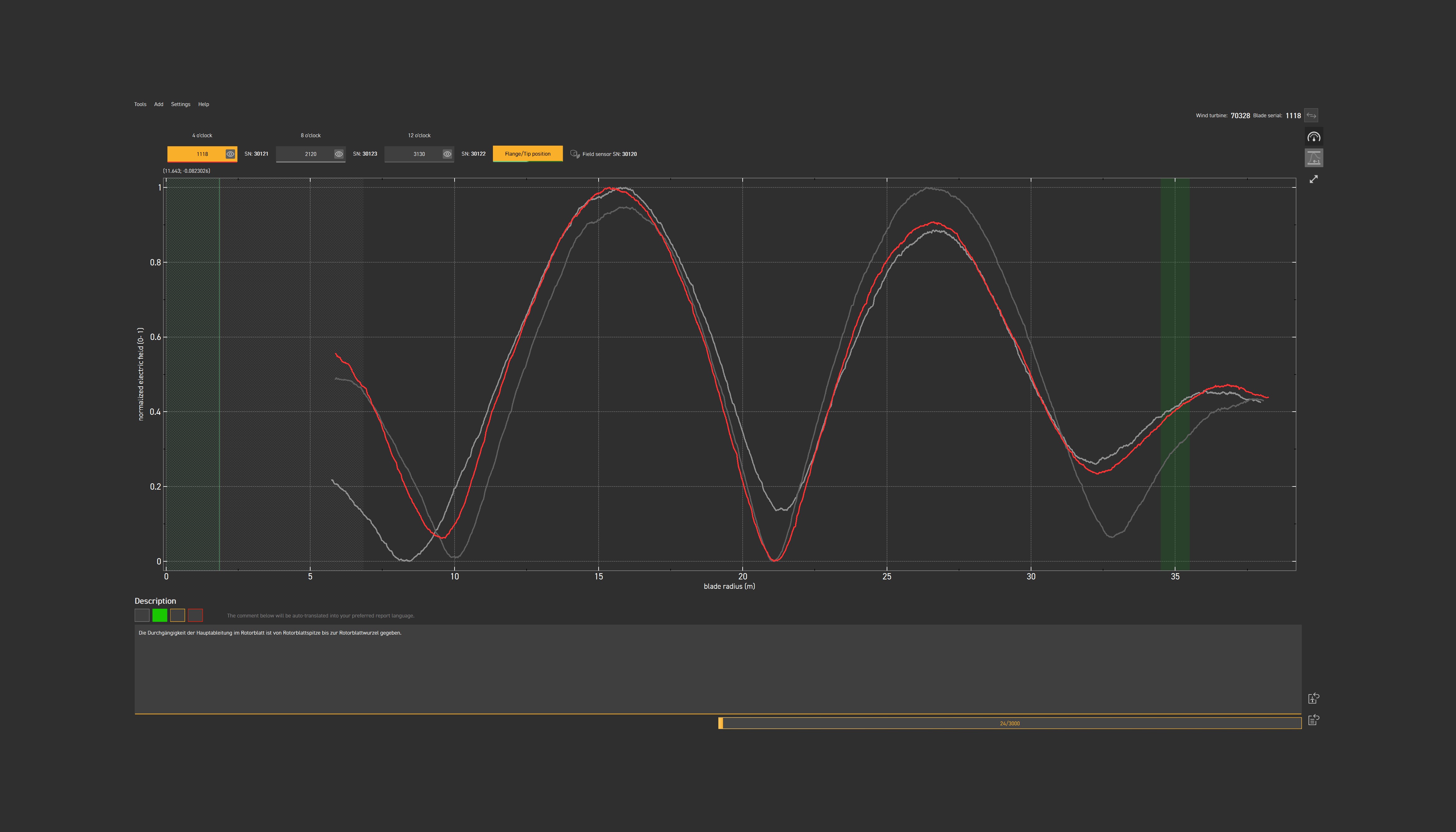Pick the red-outlined description color swatch
Screen dimensions: 1456x832
195,616
